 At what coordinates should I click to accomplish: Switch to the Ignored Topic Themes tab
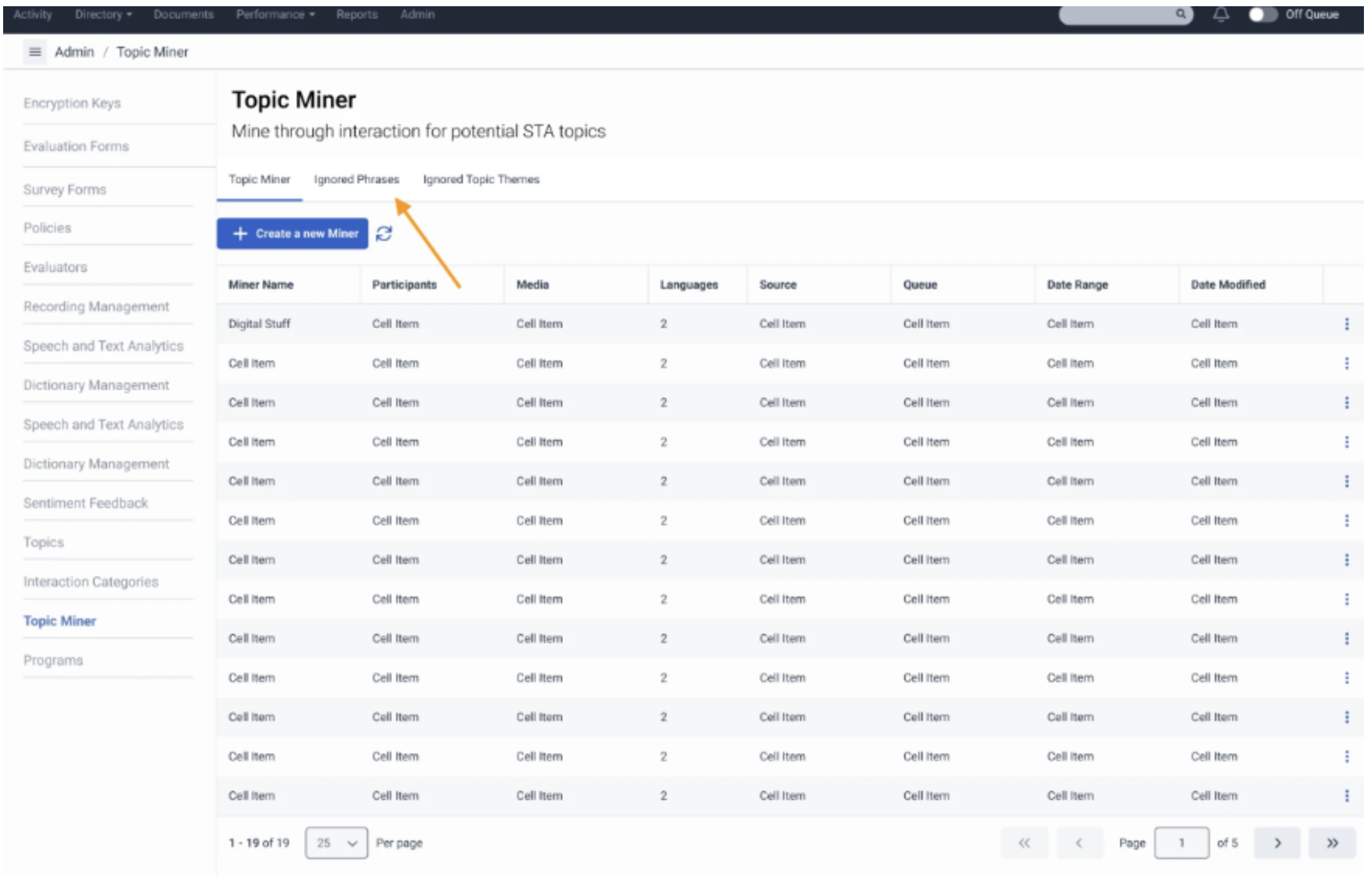coord(481,180)
